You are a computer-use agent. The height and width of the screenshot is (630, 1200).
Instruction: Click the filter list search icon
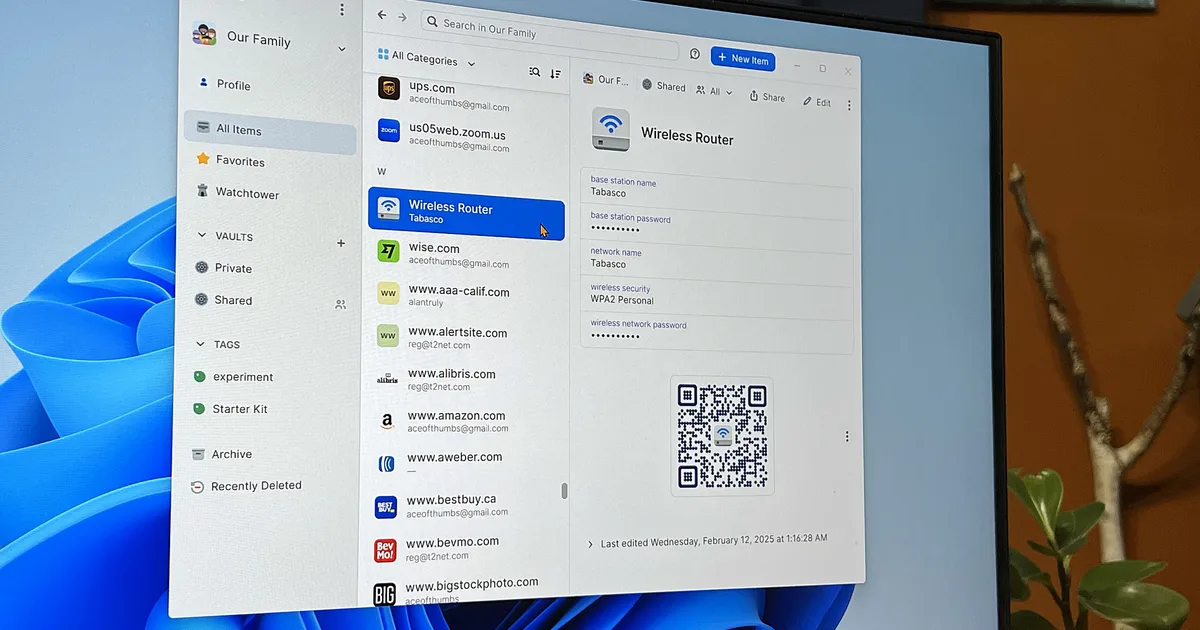534,72
